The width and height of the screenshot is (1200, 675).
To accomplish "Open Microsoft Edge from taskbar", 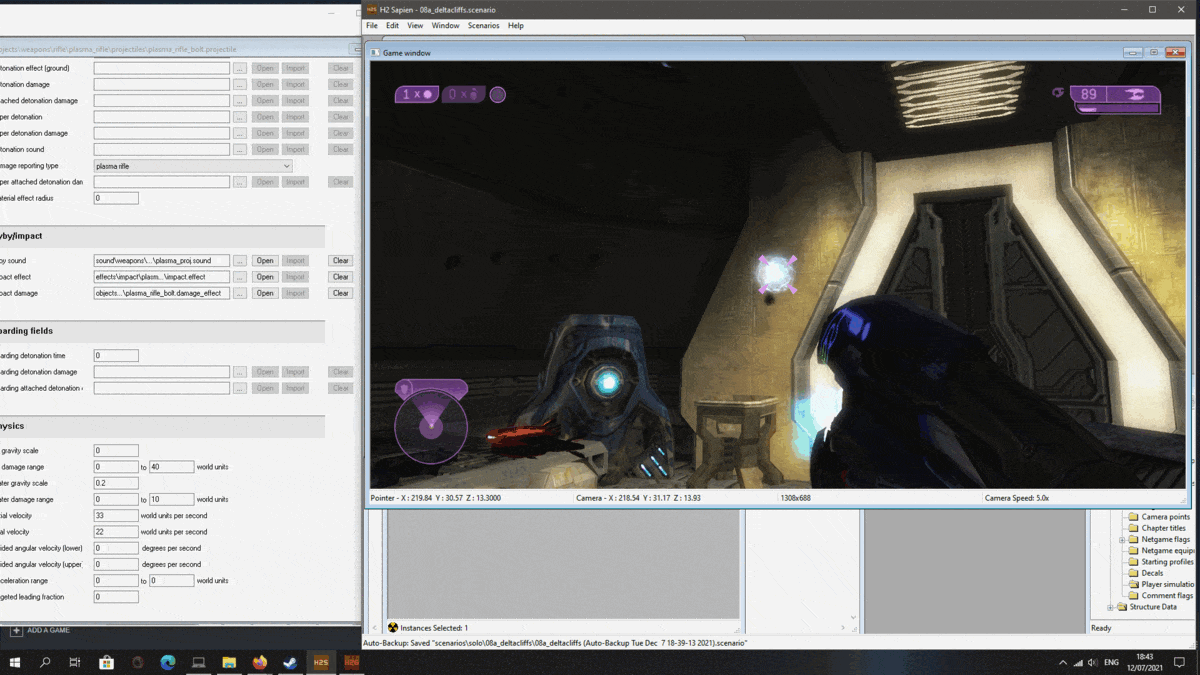I will click(168, 662).
